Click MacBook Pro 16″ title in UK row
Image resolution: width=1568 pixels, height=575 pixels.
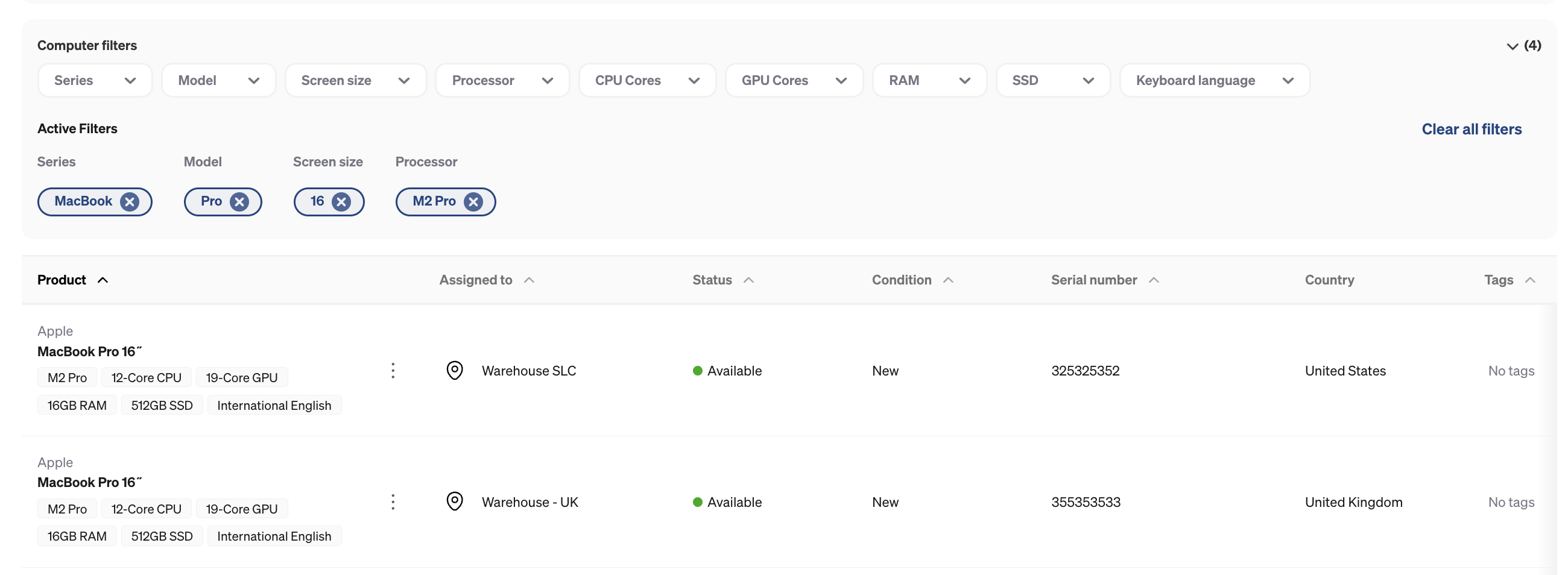click(89, 483)
